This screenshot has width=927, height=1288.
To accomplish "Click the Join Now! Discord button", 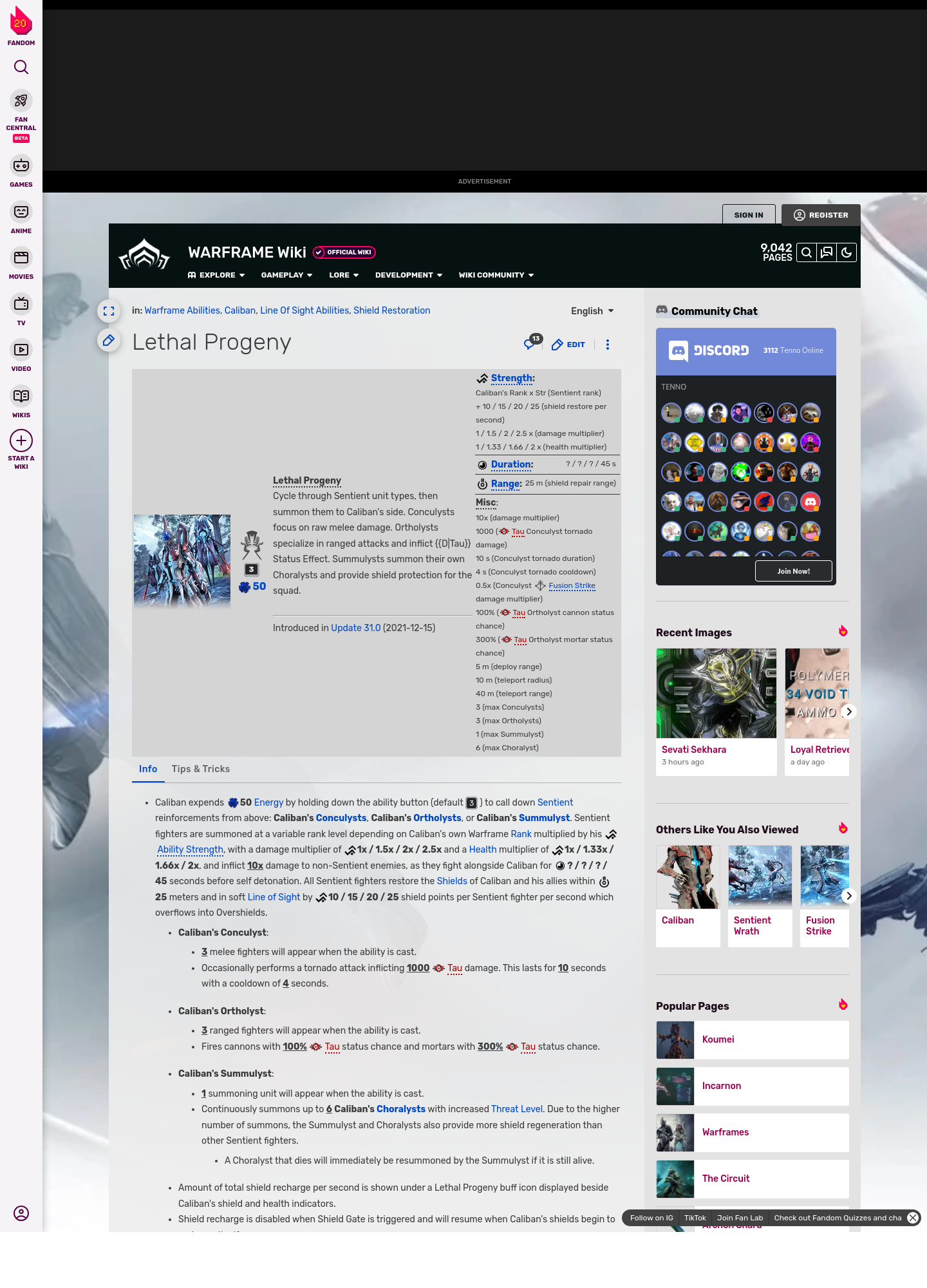I will pyautogui.click(x=794, y=571).
